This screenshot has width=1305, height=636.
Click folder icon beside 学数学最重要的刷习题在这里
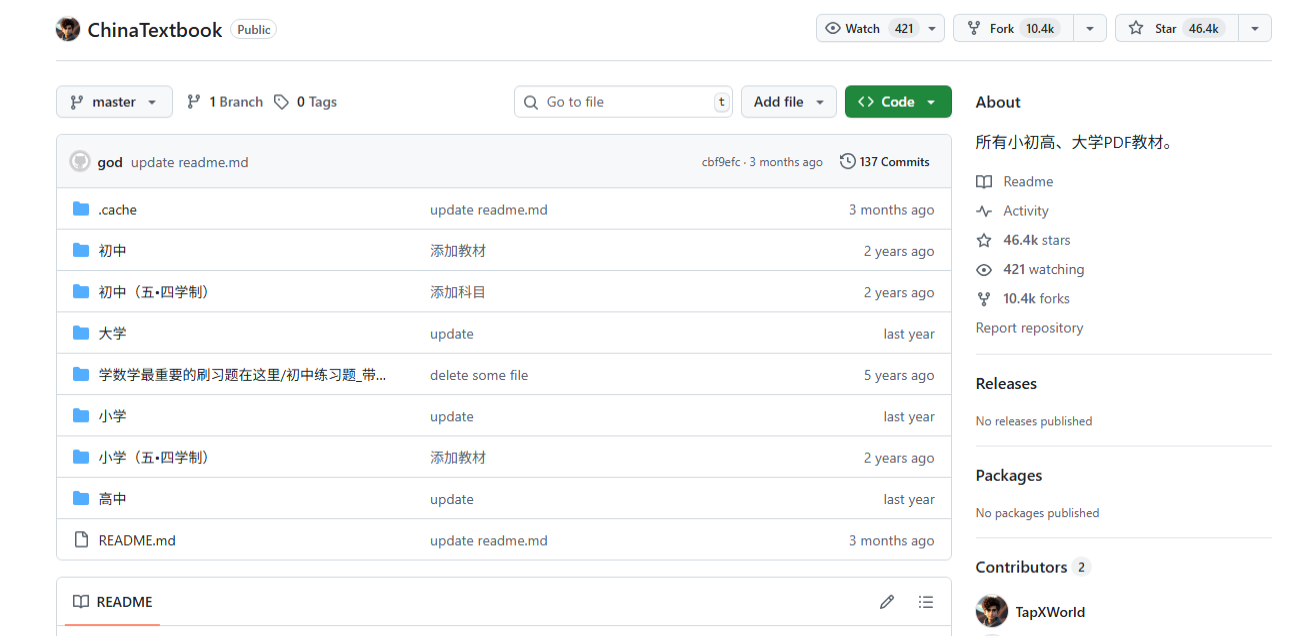point(81,374)
